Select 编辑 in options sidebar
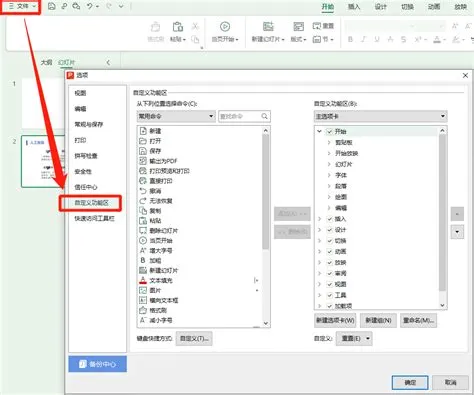 point(80,109)
